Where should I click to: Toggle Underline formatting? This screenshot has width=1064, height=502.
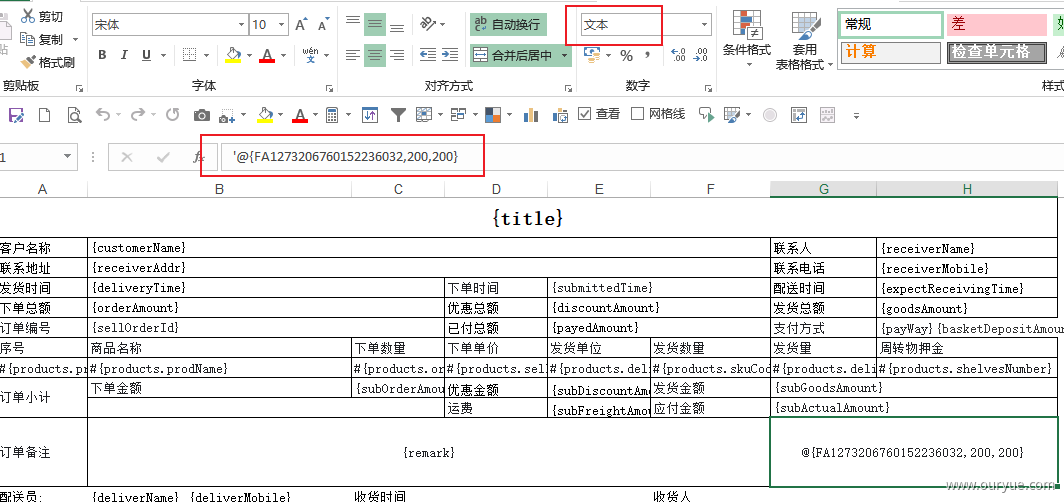(x=146, y=55)
